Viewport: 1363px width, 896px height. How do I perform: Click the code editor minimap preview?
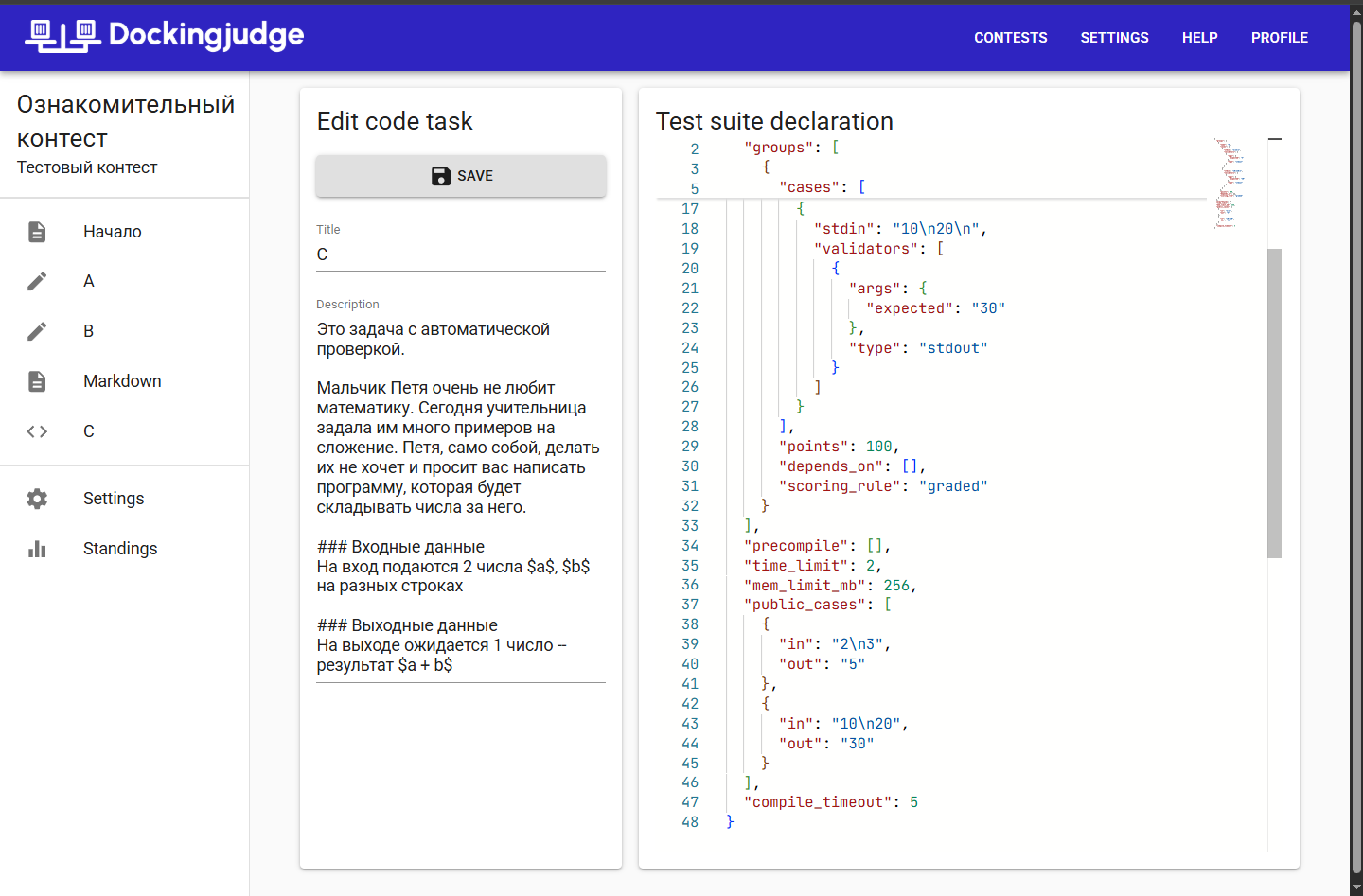(x=1229, y=184)
